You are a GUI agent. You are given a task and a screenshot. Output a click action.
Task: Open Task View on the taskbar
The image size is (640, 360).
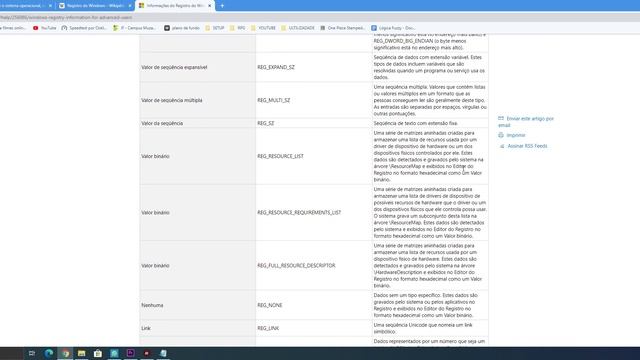click(x=32, y=353)
